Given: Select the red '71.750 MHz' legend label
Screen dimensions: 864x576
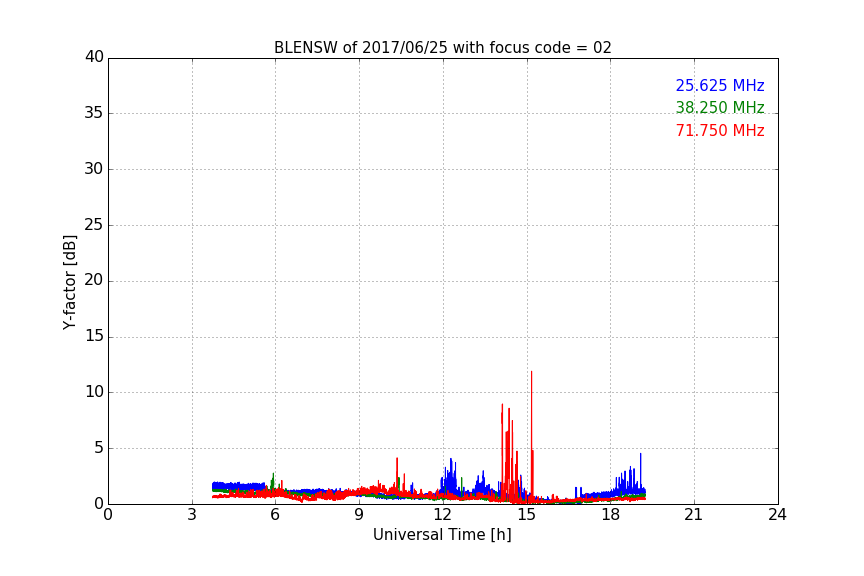Looking at the screenshot, I should (720, 131).
